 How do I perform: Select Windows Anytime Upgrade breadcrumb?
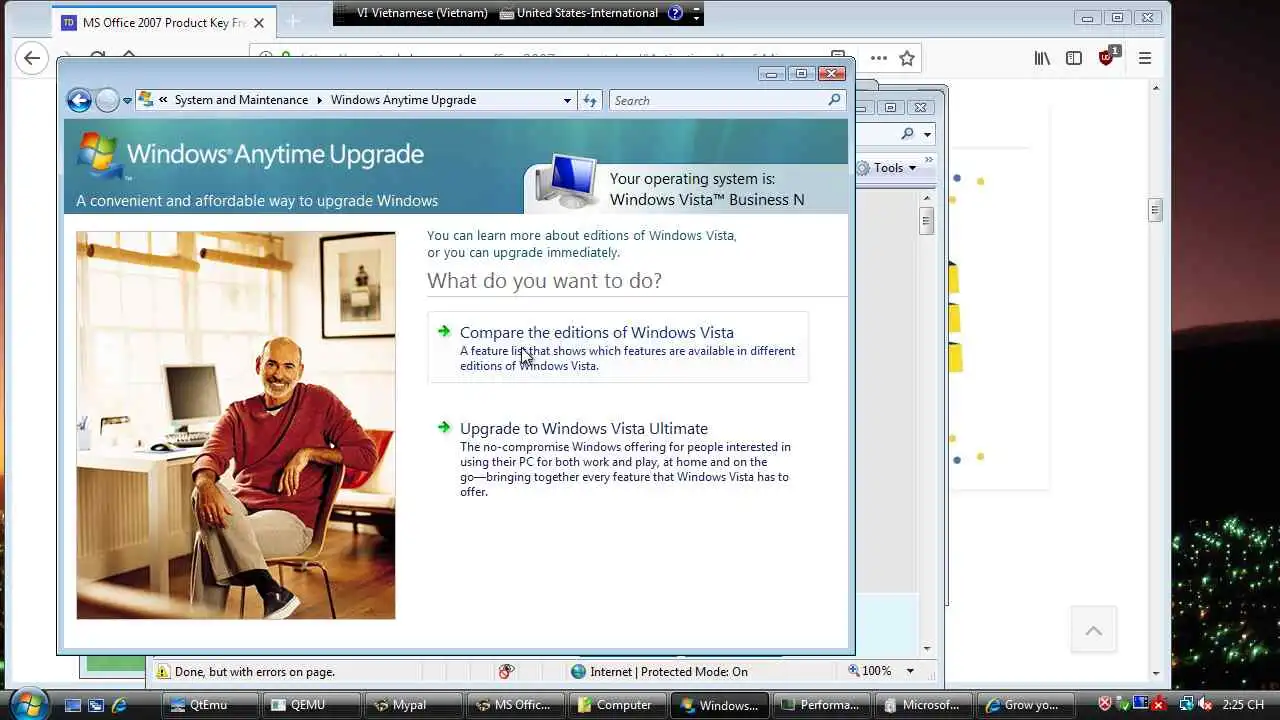pyautogui.click(x=403, y=100)
